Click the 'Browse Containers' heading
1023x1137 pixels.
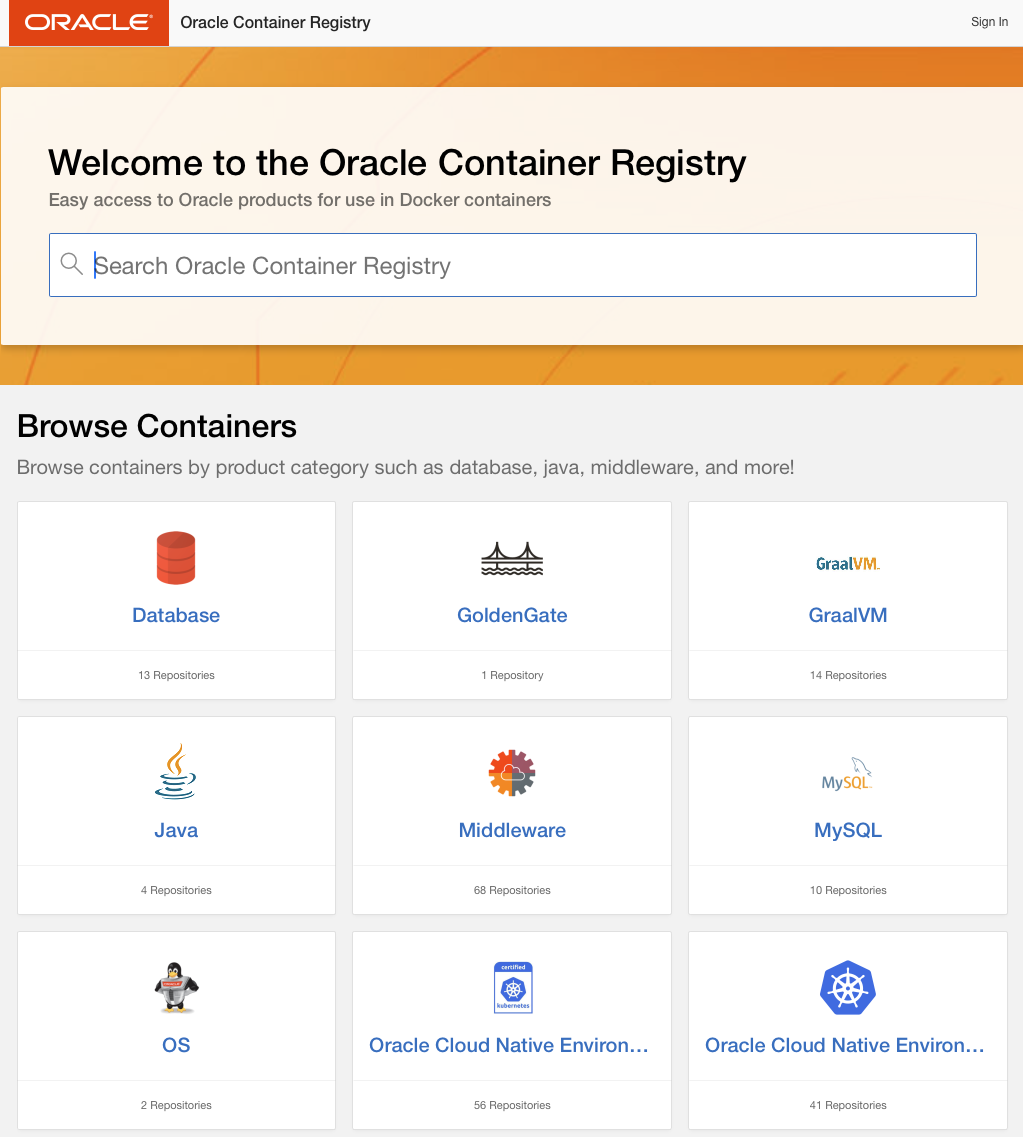pos(157,426)
